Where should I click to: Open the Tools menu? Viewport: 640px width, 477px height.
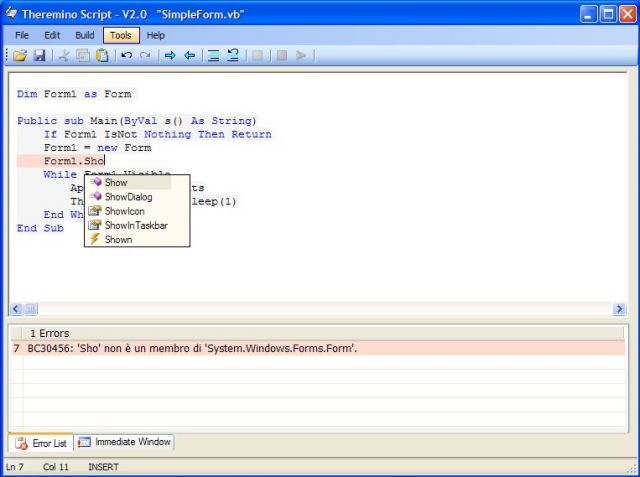pyautogui.click(x=120, y=35)
